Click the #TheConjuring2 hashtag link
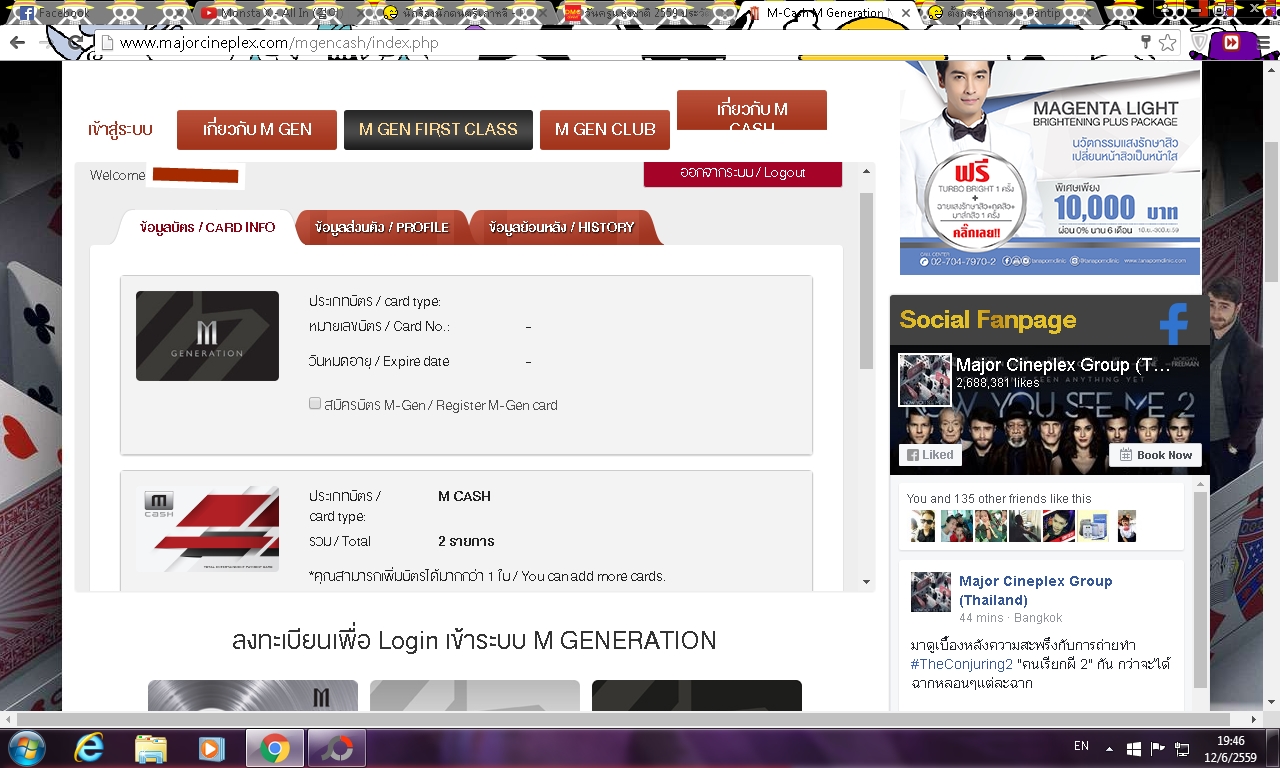Viewport: 1280px width, 768px height. [x=961, y=664]
